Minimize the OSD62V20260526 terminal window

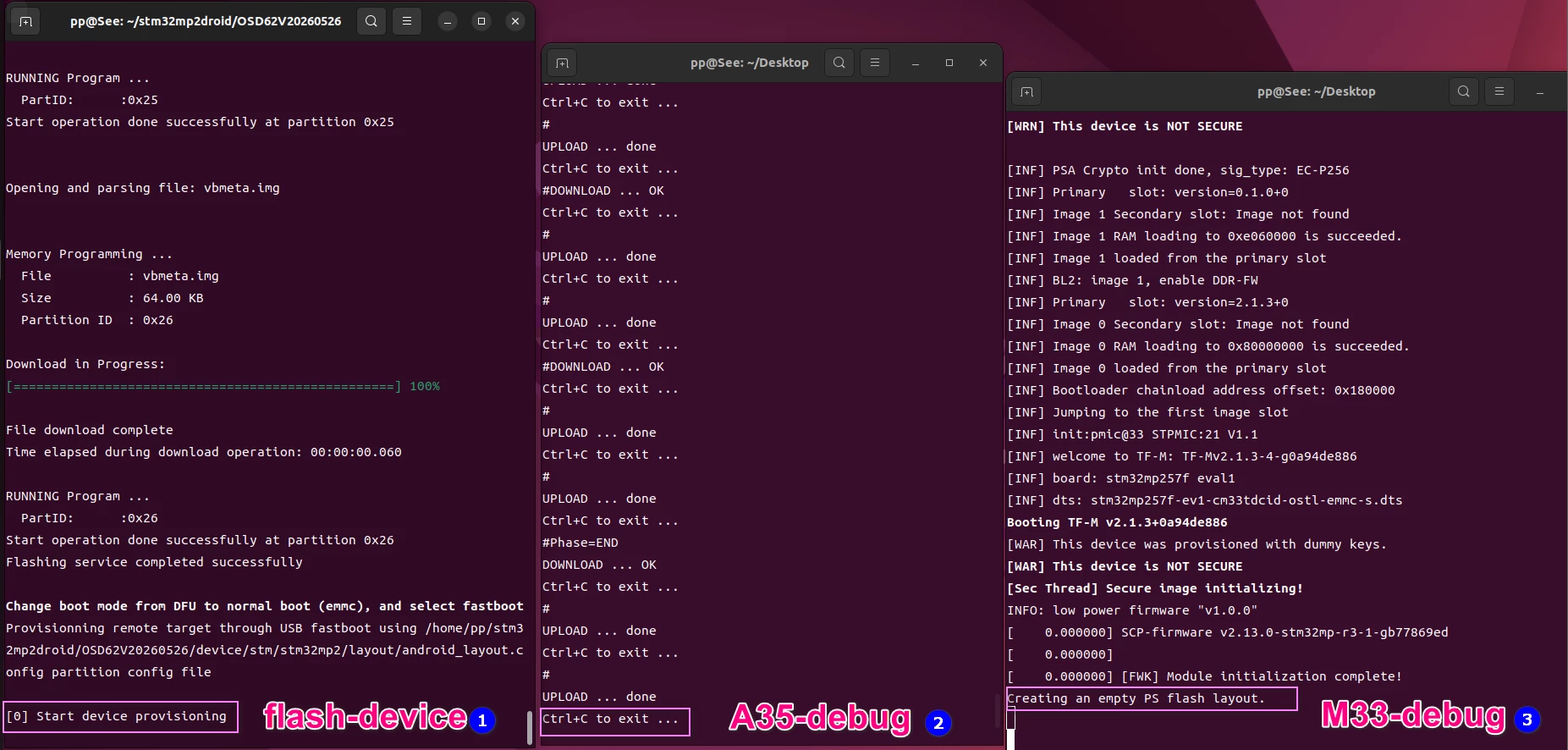448,22
